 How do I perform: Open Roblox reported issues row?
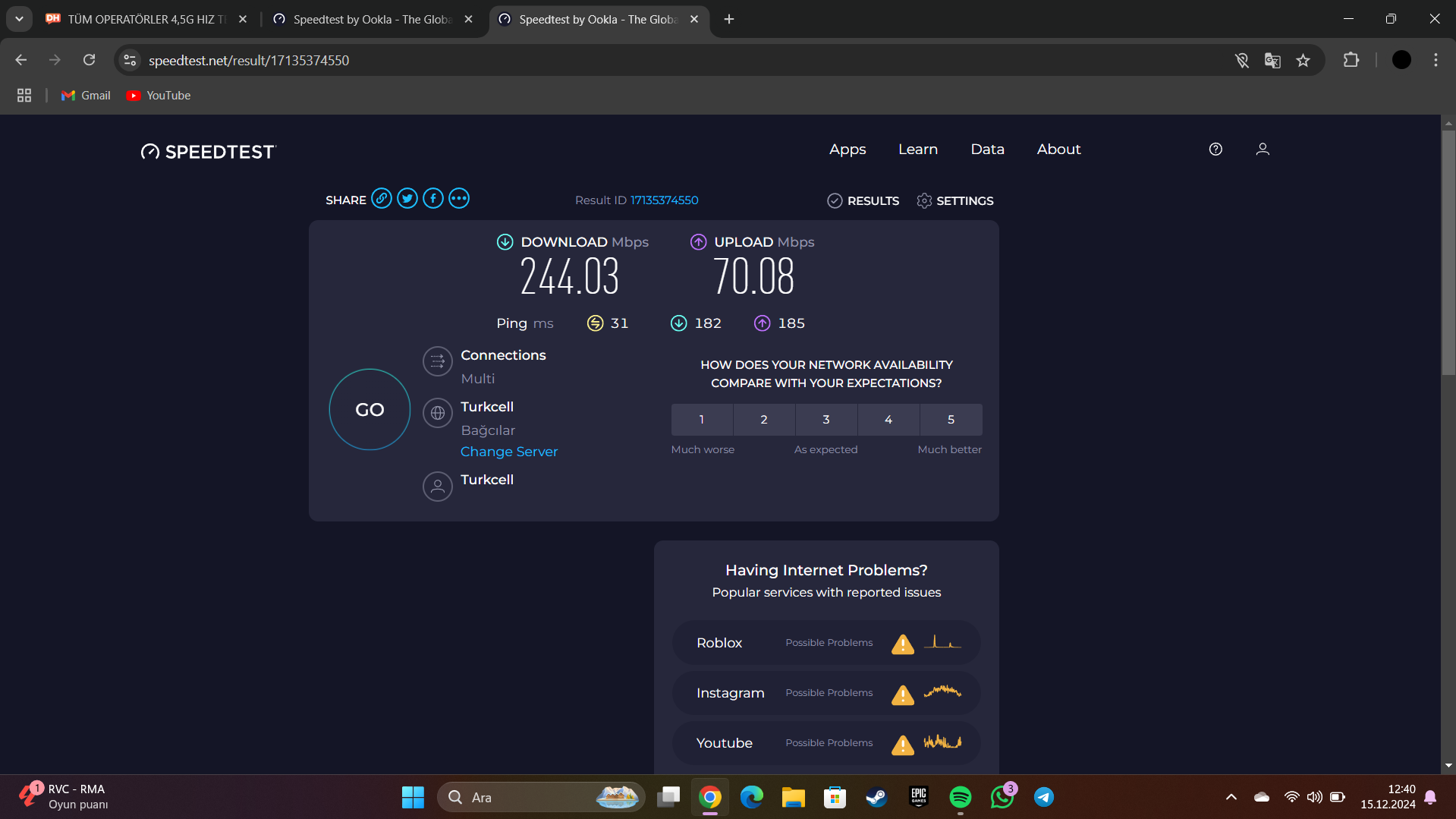(826, 643)
